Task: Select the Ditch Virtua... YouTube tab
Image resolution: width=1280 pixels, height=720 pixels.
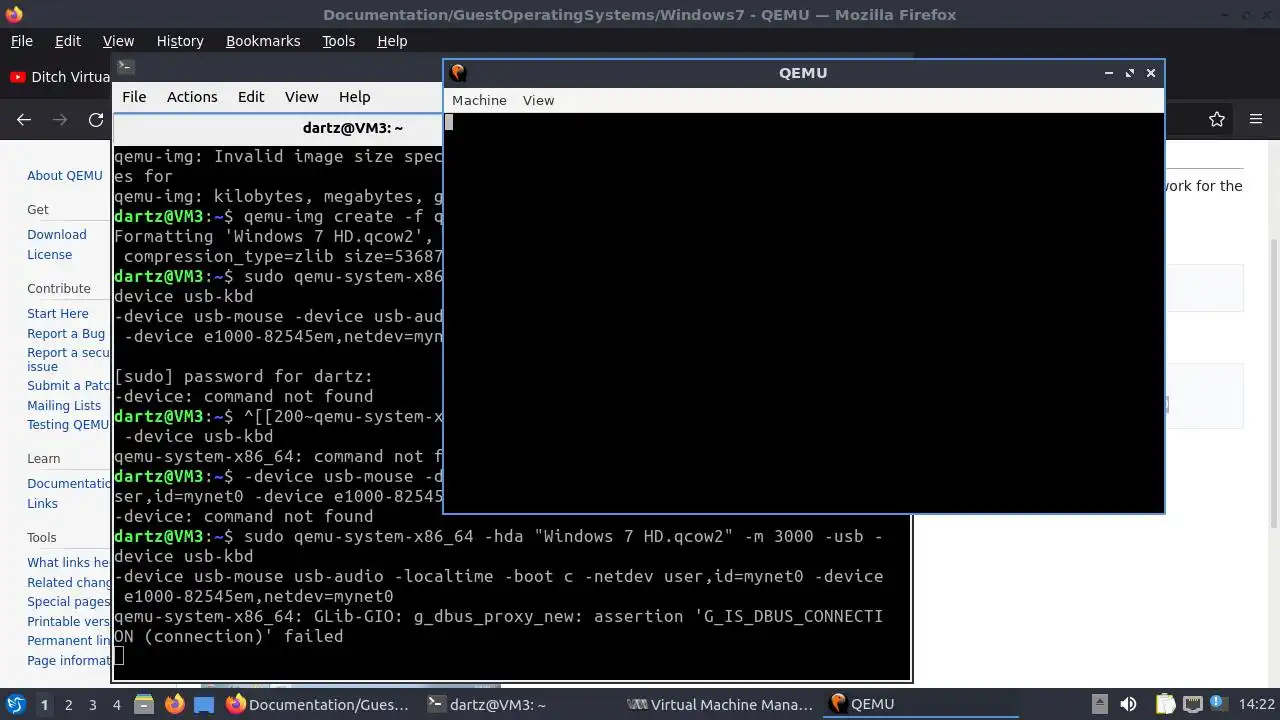Action: [60, 77]
